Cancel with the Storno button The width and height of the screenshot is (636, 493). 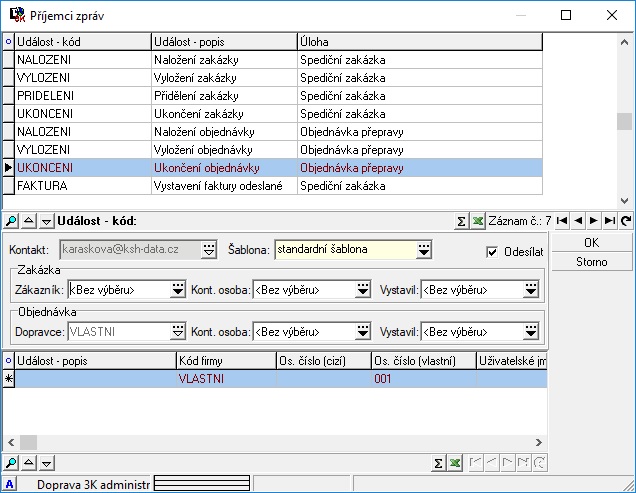coord(591,262)
